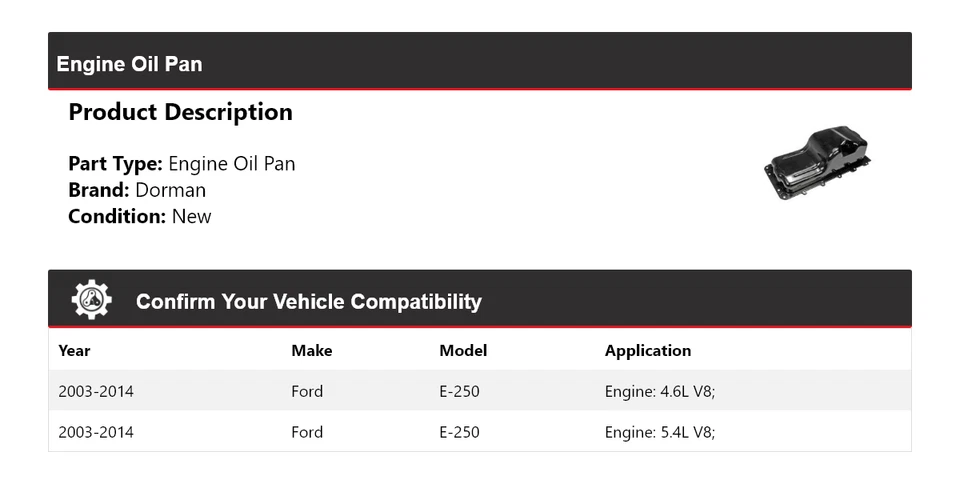960x484 pixels.
Task: Click the Condition: New line
Action: (x=140, y=216)
